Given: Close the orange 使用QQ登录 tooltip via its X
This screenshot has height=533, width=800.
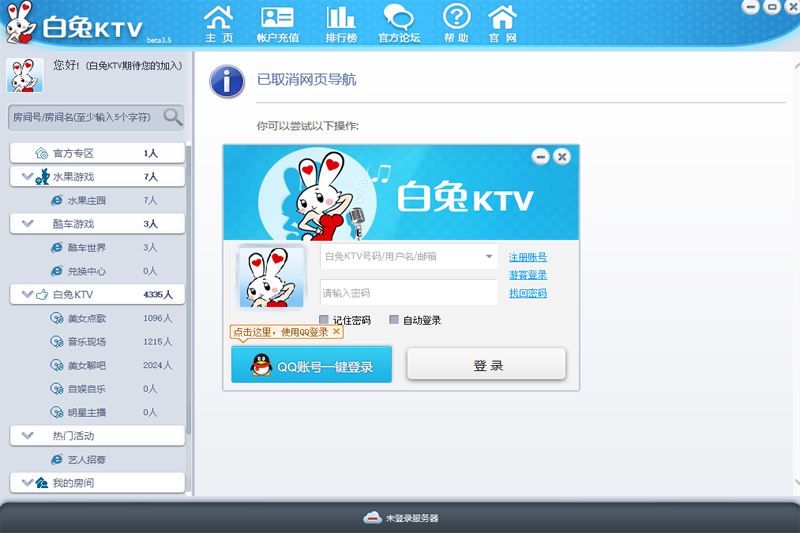Looking at the screenshot, I should (x=336, y=331).
